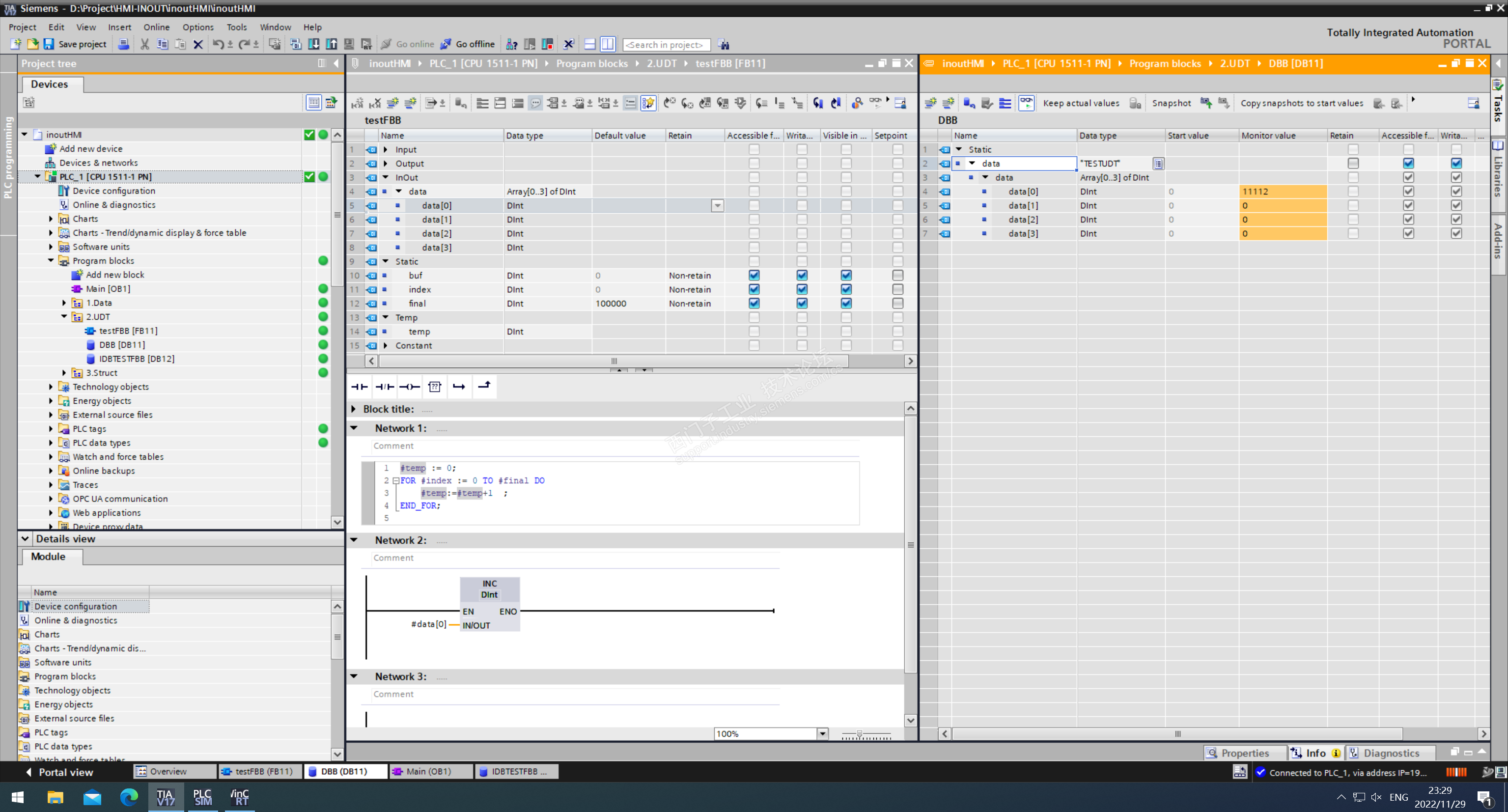Click the Cut scissors icon
Viewport: 1508px width, 812px height.
(144, 44)
